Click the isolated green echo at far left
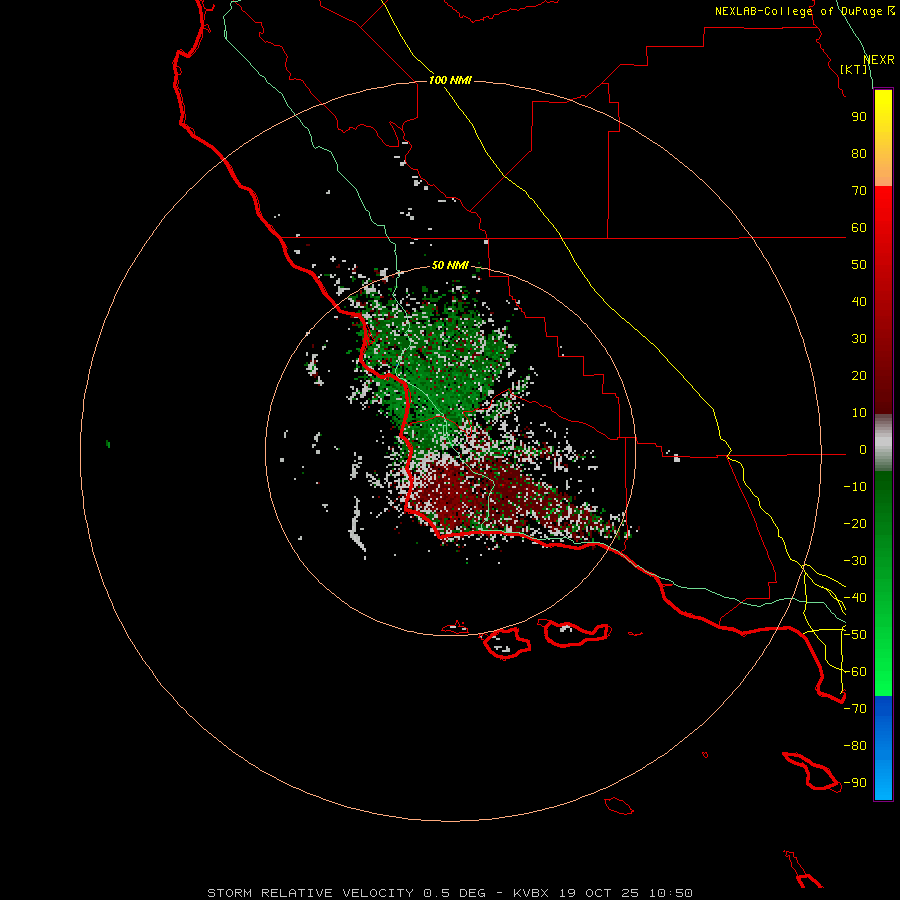900x900 pixels. 108,444
